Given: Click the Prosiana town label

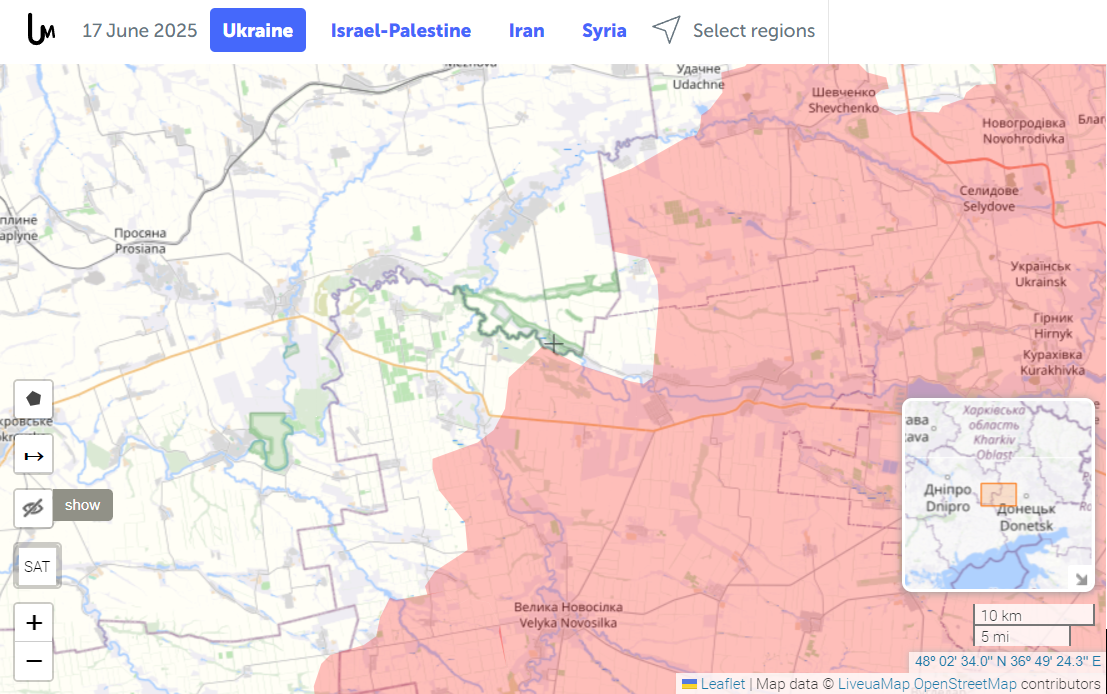Looking at the screenshot, I should tap(140, 241).
